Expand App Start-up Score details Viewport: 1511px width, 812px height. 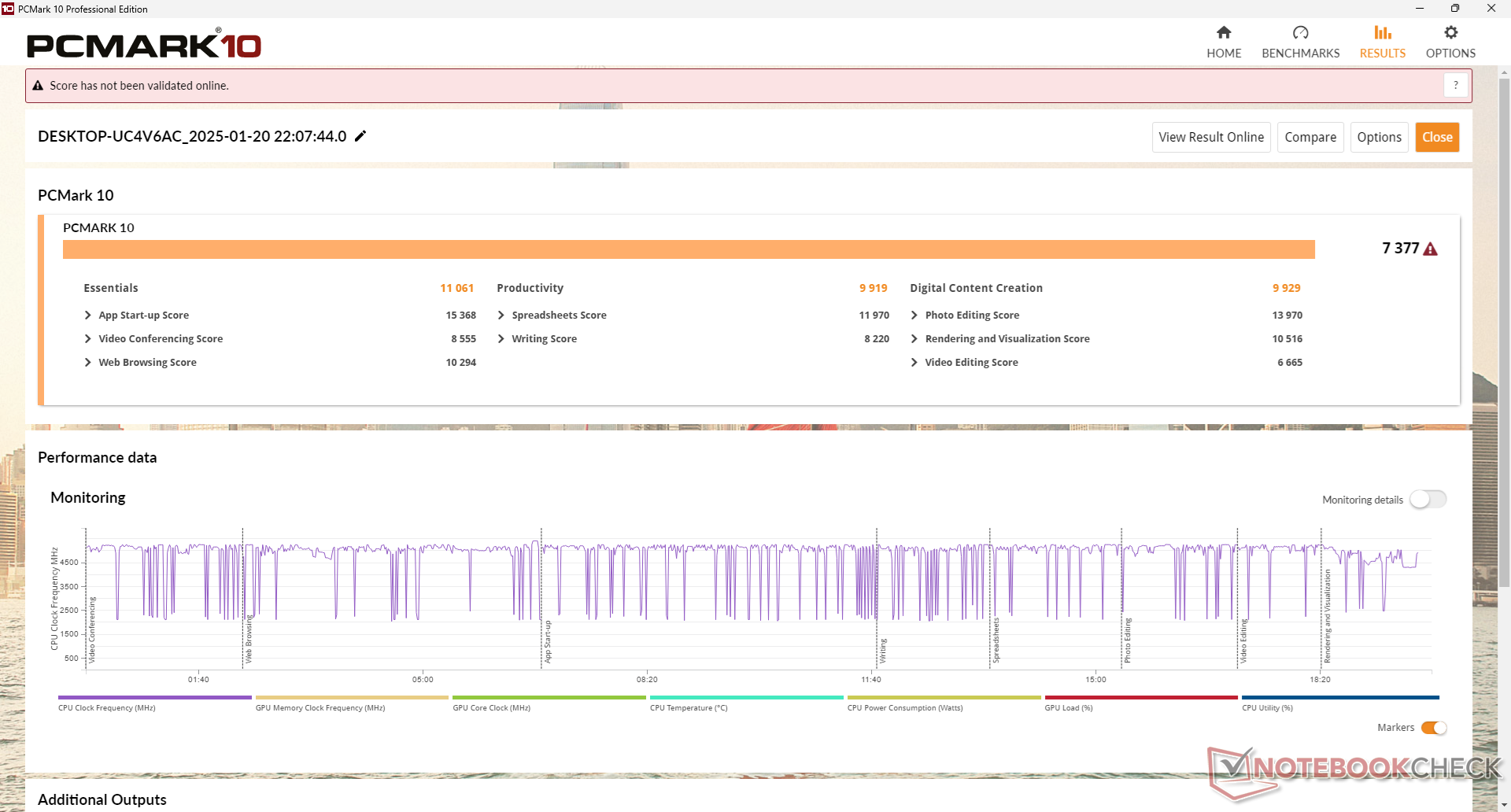(x=87, y=316)
